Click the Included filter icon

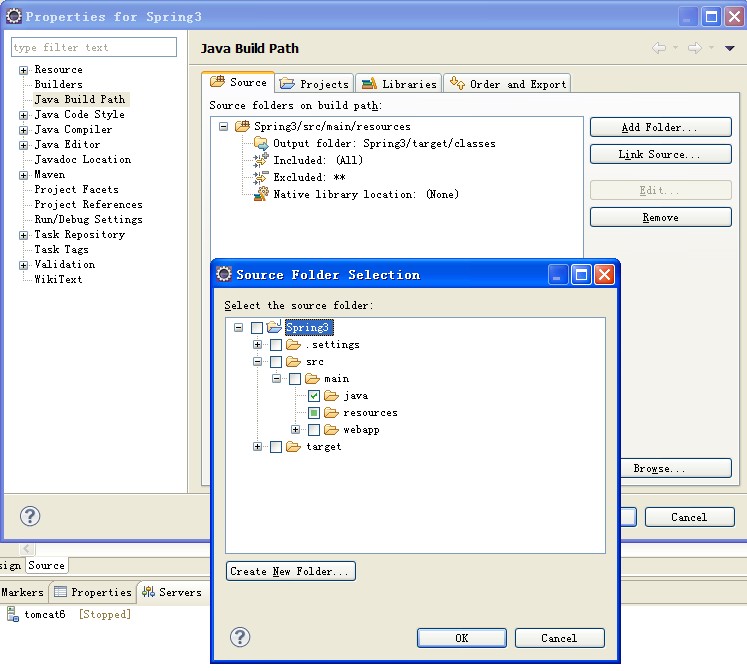[x=261, y=160]
